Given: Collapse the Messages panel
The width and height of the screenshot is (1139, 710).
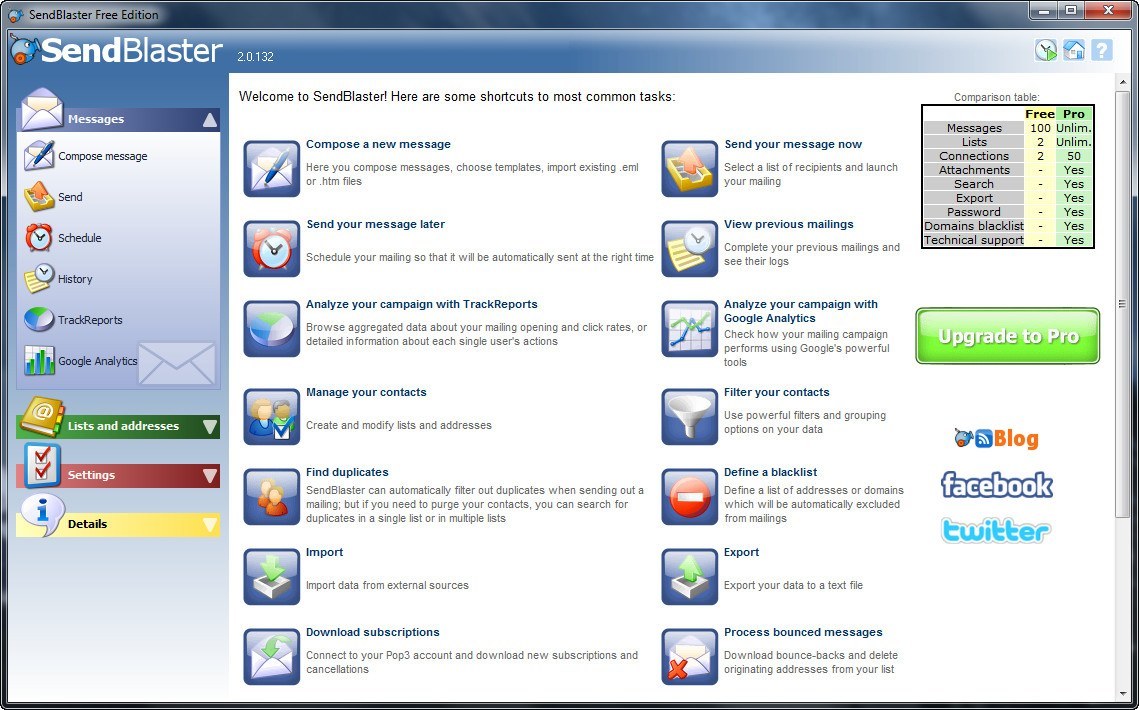Looking at the screenshot, I should pos(207,118).
